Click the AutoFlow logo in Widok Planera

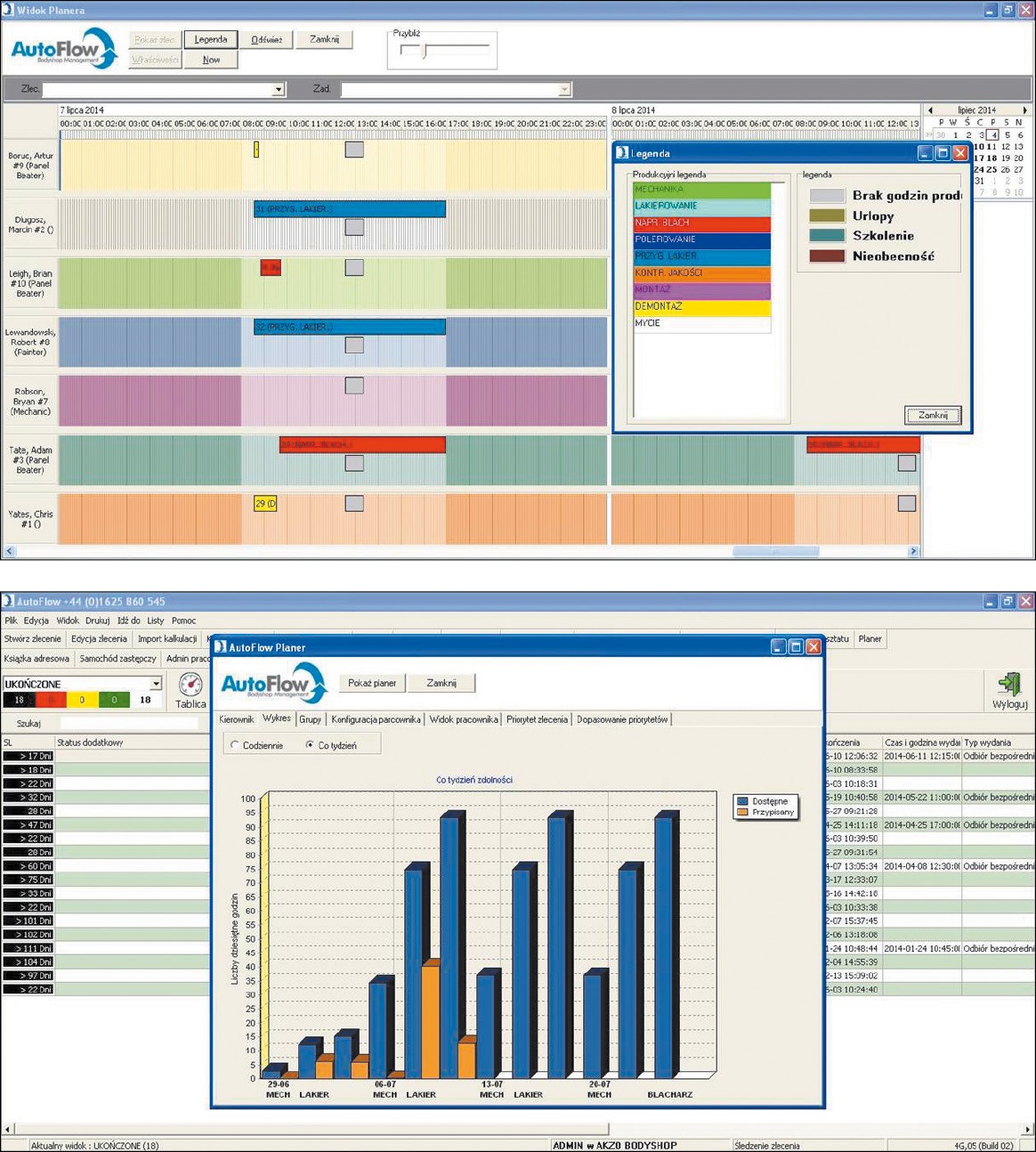tap(63, 48)
